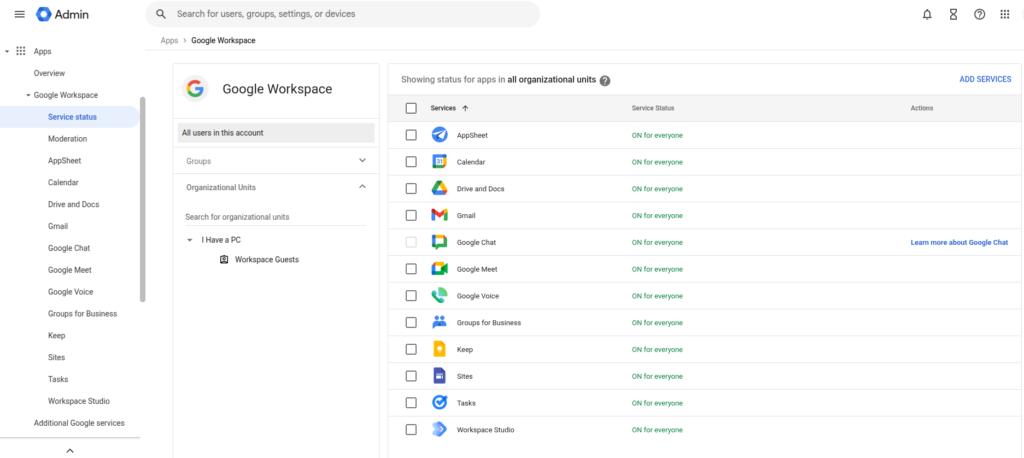Click the Google Voice service icon
Screen dimensions: 1024x458
click(x=440, y=295)
